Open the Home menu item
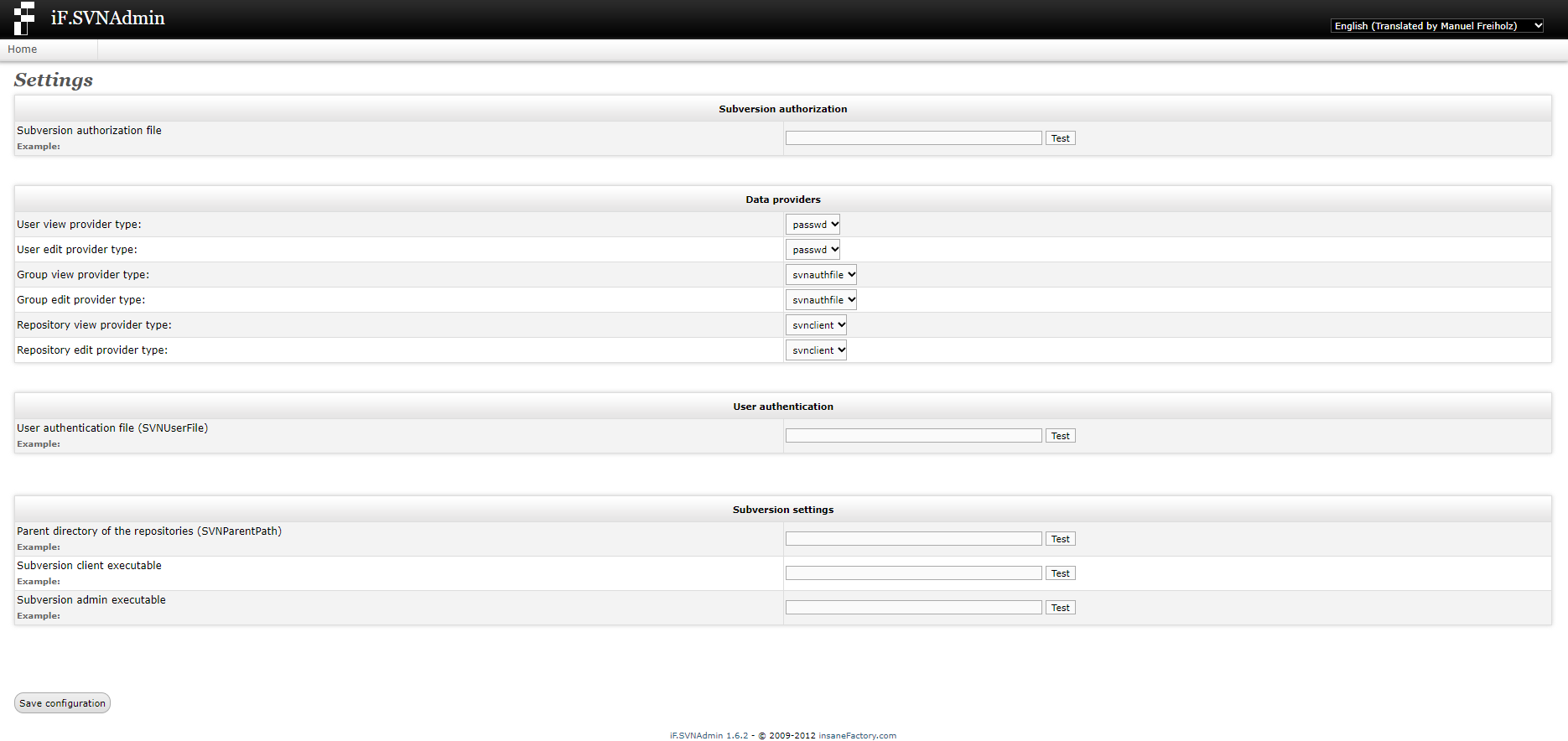Viewport: 1568px width, 741px height. point(23,49)
